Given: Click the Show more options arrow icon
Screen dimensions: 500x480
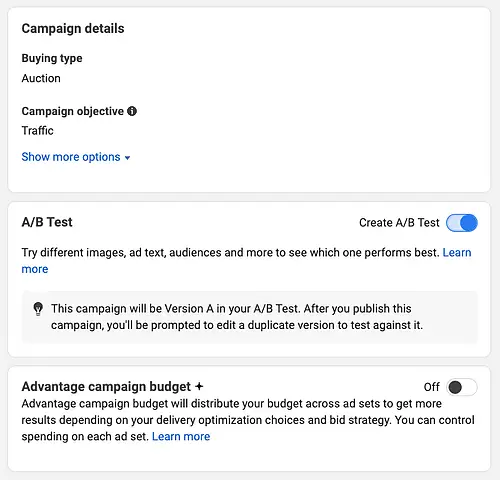Looking at the screenshot, I should coord(127,158).
